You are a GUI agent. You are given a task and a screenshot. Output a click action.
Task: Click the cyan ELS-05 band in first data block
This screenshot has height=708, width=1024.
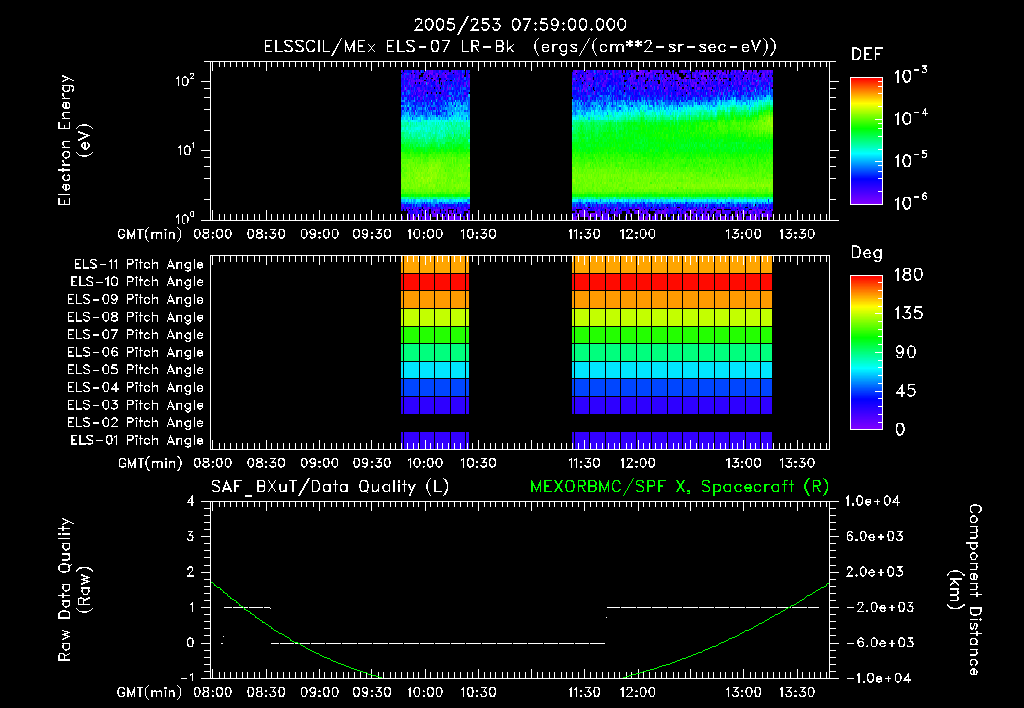pos(435,370)
